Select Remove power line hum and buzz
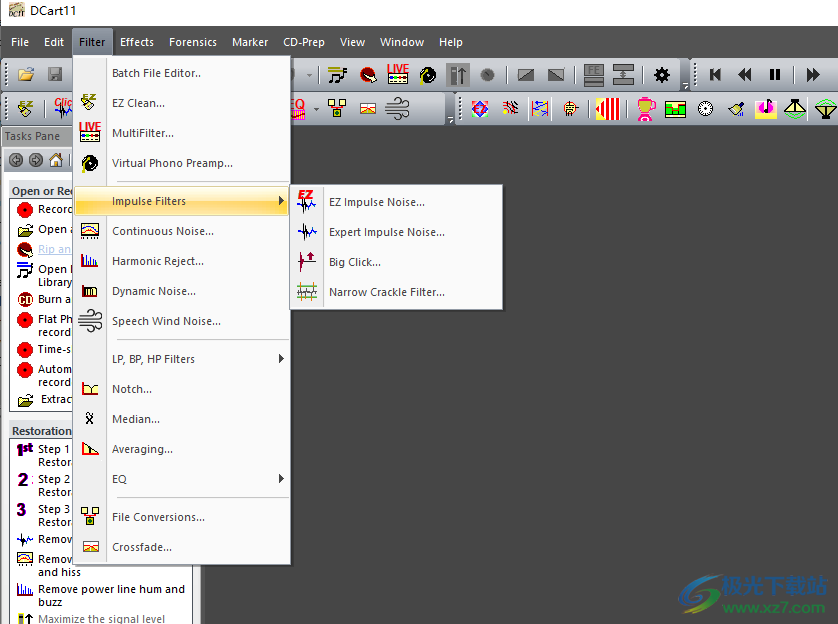The width and height of the screenshot is (838, 624). coord(111,595)
